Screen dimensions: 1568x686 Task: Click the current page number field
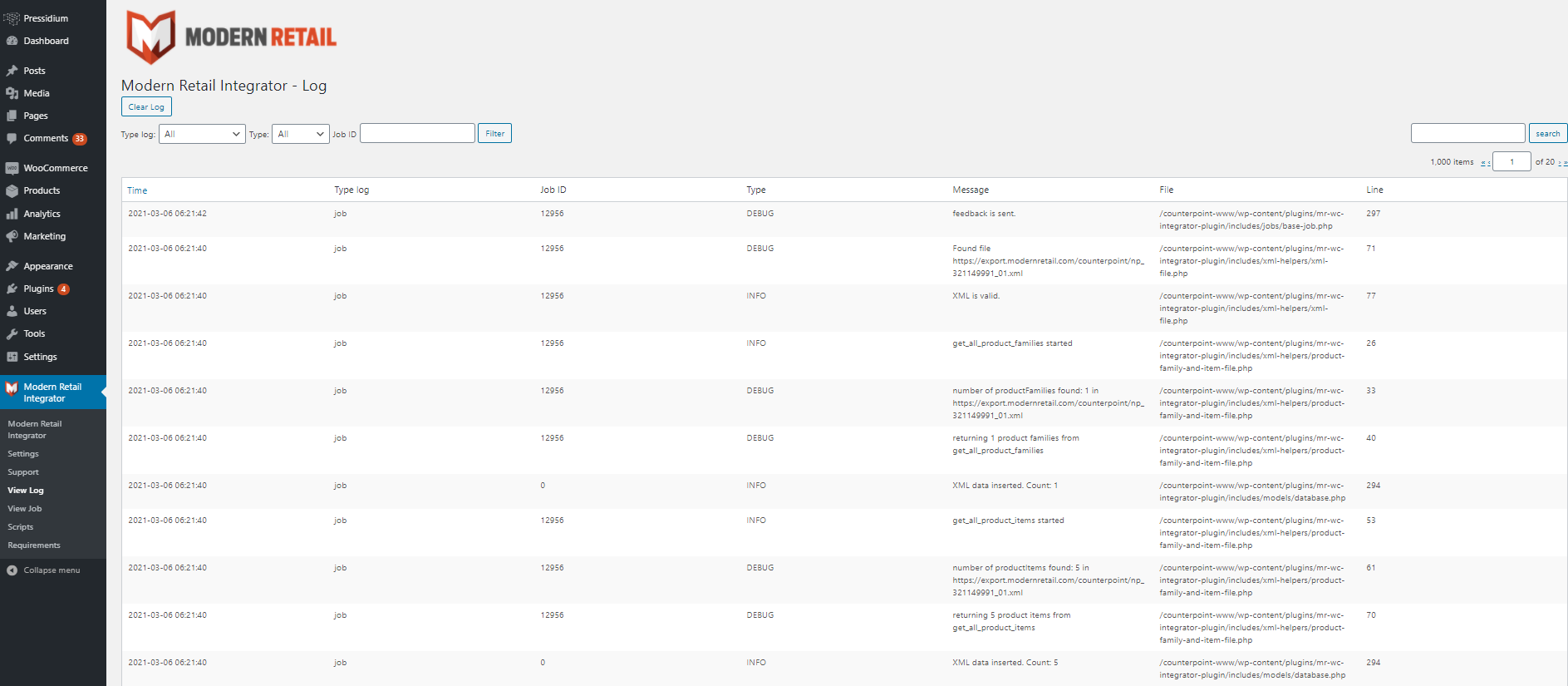click(x=1511, y=161)
